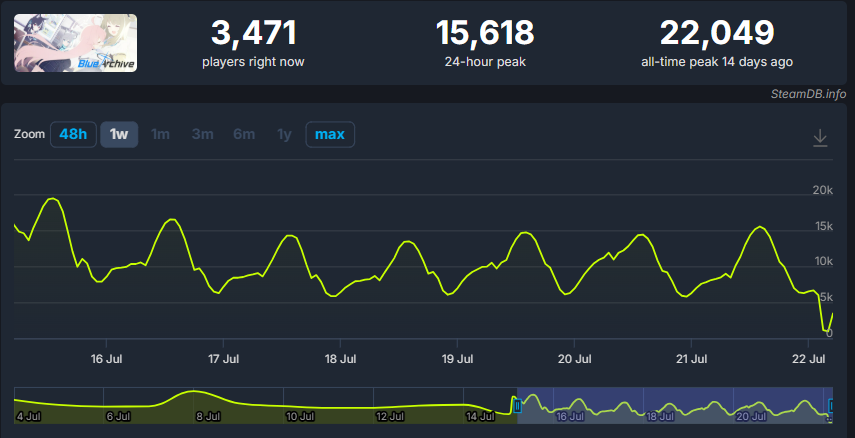Image resolution: width=855 pixels, height=438 pixels.
Task: Click '10 Jul' in the navigator
Action: click(x=299, y=417)
